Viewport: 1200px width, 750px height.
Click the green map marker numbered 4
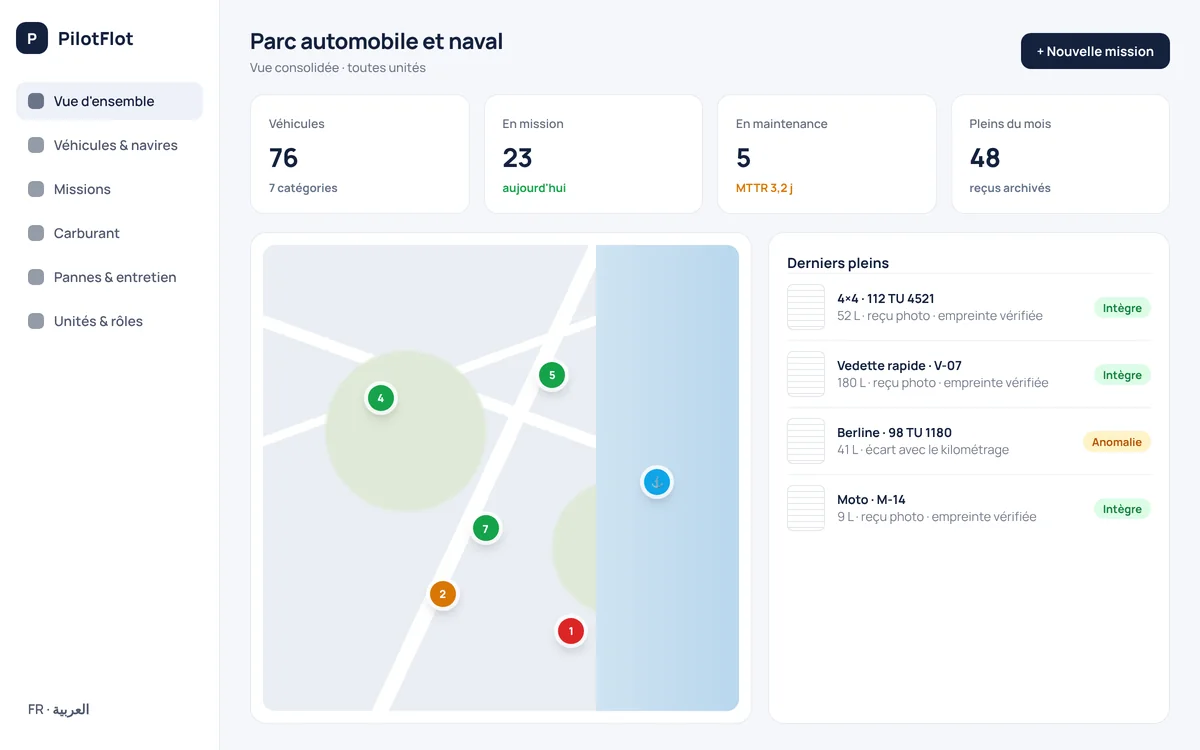tap(380, 398)
